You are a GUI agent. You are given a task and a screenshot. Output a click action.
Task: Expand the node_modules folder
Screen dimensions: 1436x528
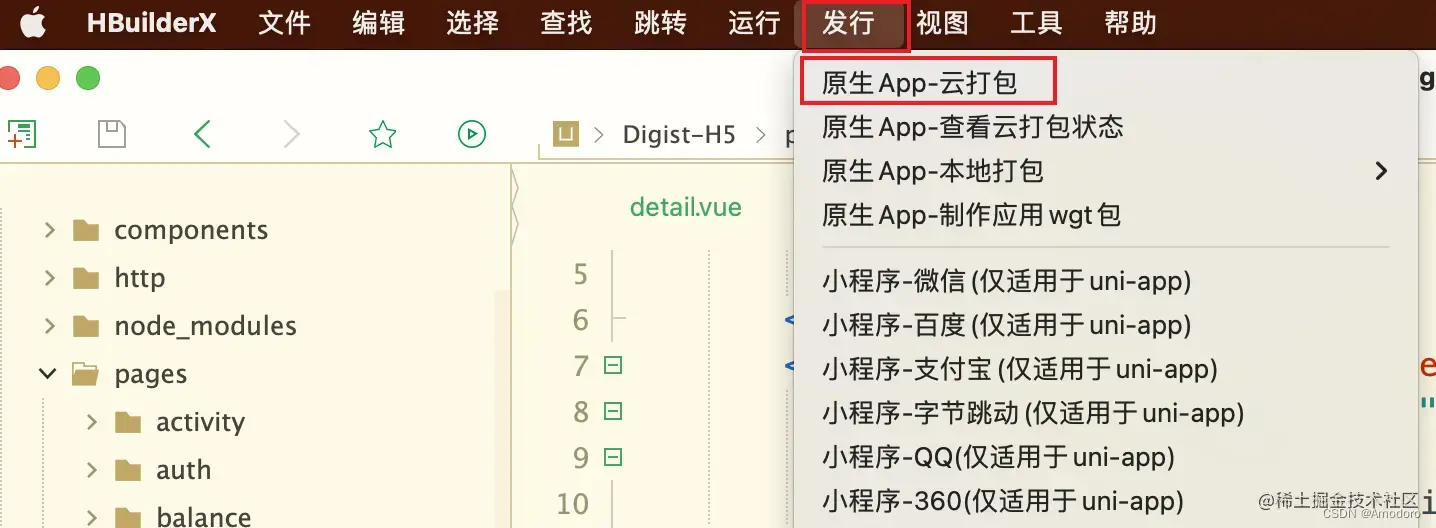pos(49,327)
